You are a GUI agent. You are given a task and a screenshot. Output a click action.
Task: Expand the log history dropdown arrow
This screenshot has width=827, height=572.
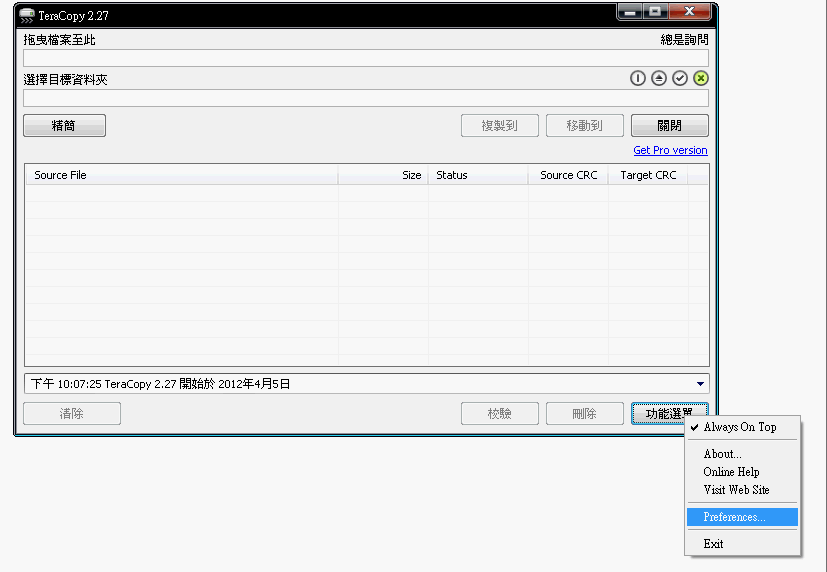pos(700,384)
